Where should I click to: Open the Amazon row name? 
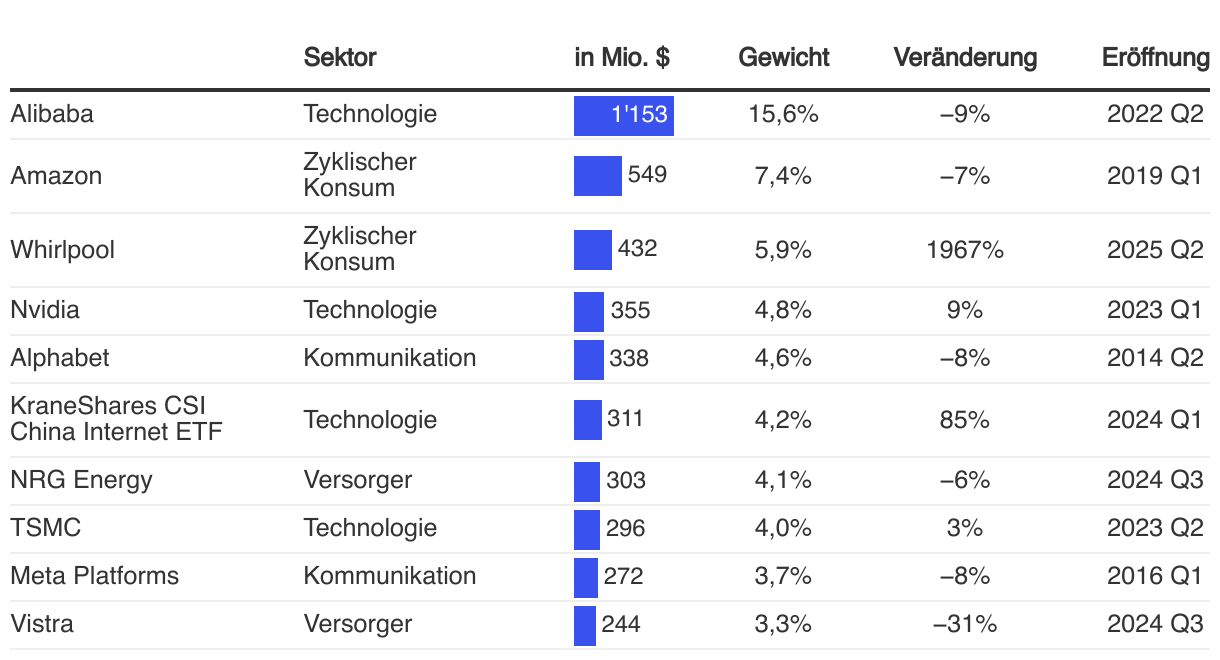tap(56, 176)
